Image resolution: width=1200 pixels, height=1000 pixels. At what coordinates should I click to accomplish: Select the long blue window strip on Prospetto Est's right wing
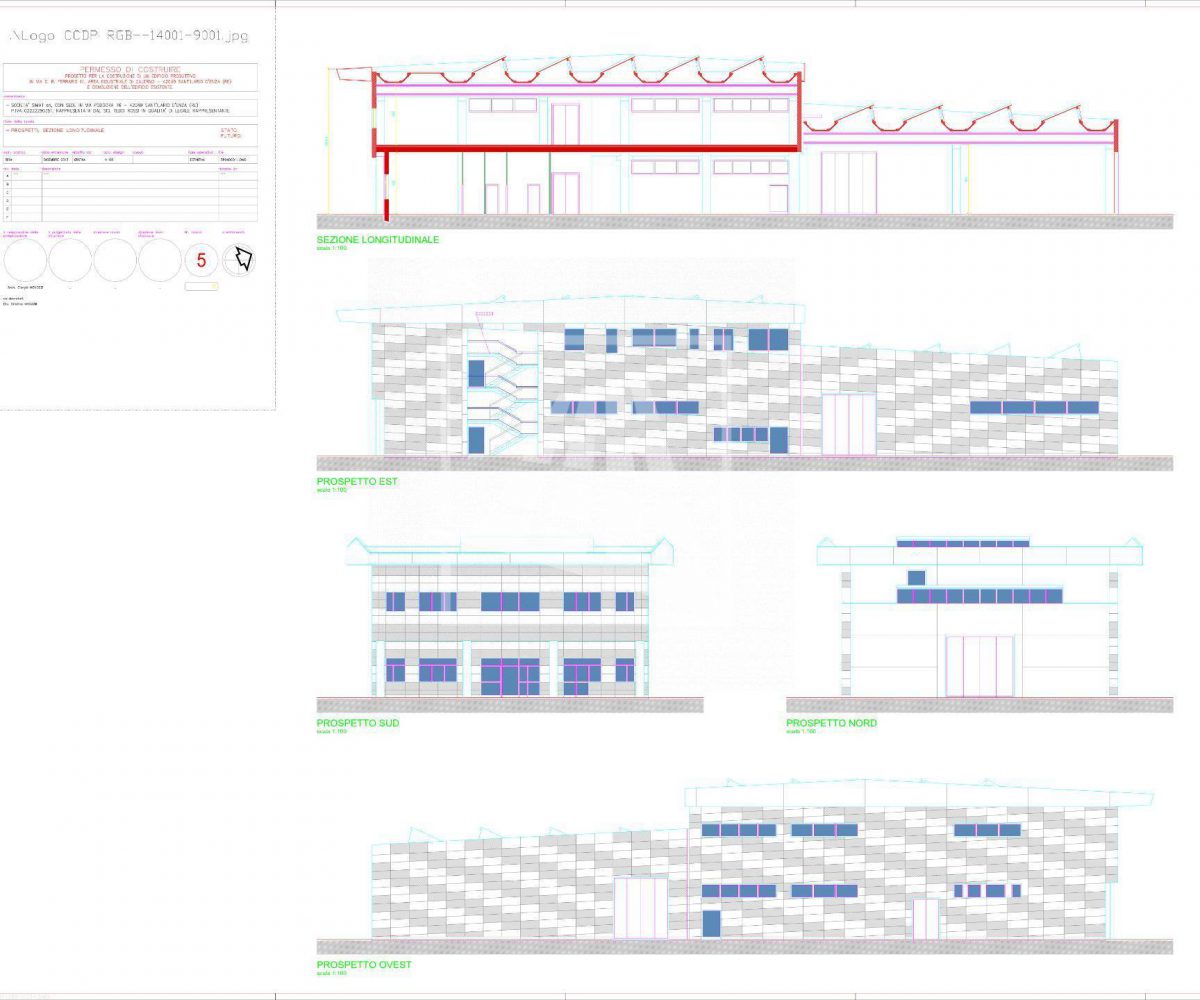click(1033, 407)
